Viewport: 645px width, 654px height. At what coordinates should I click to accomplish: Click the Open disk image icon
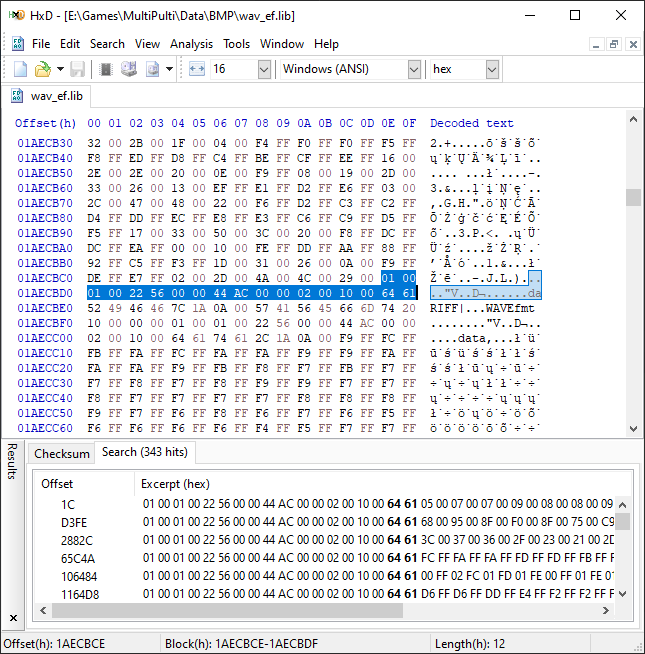pyautogui.click(x=152, y=69)
